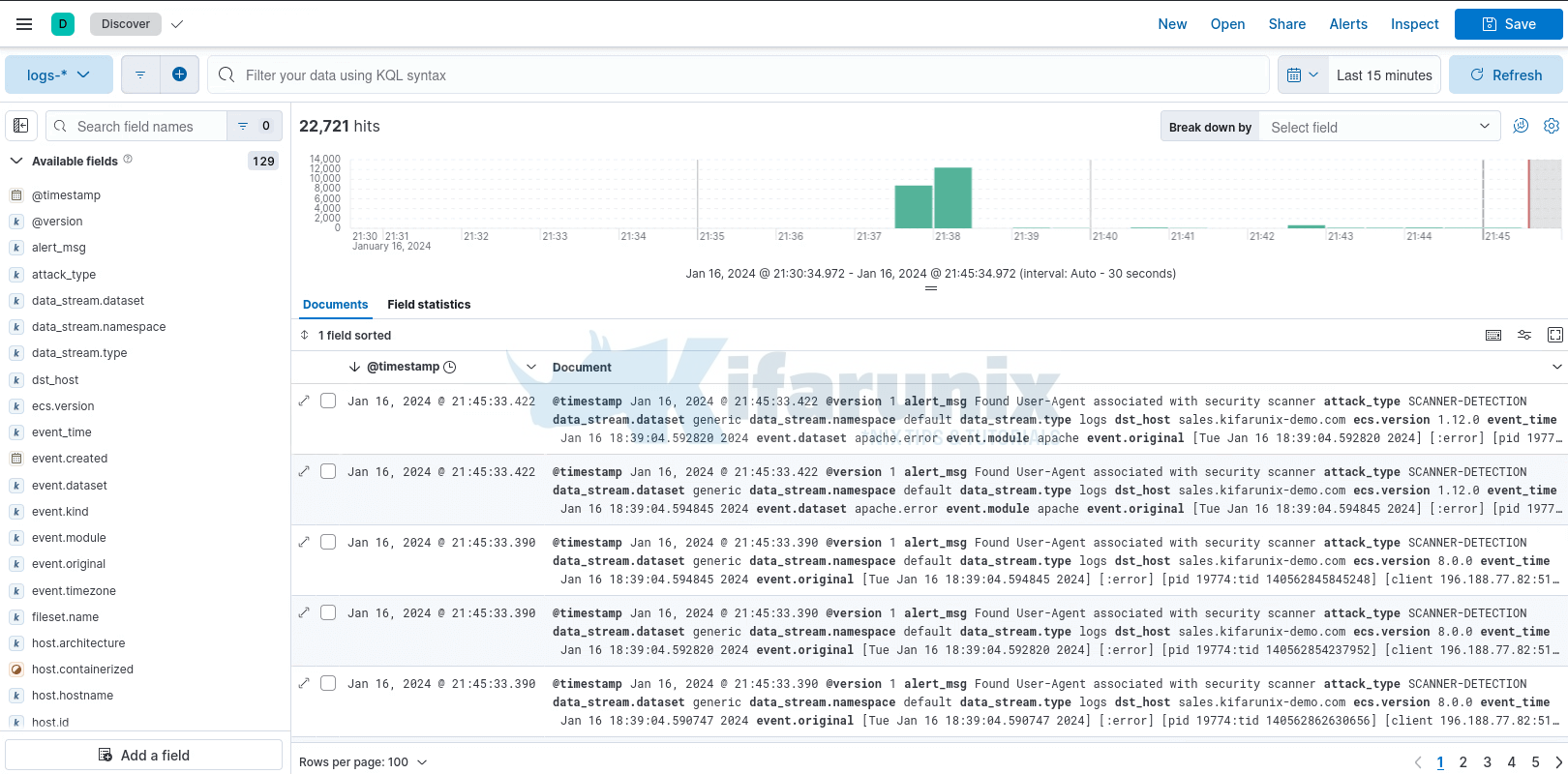Expand the Break down by field selector

[x=1379, y=127]
